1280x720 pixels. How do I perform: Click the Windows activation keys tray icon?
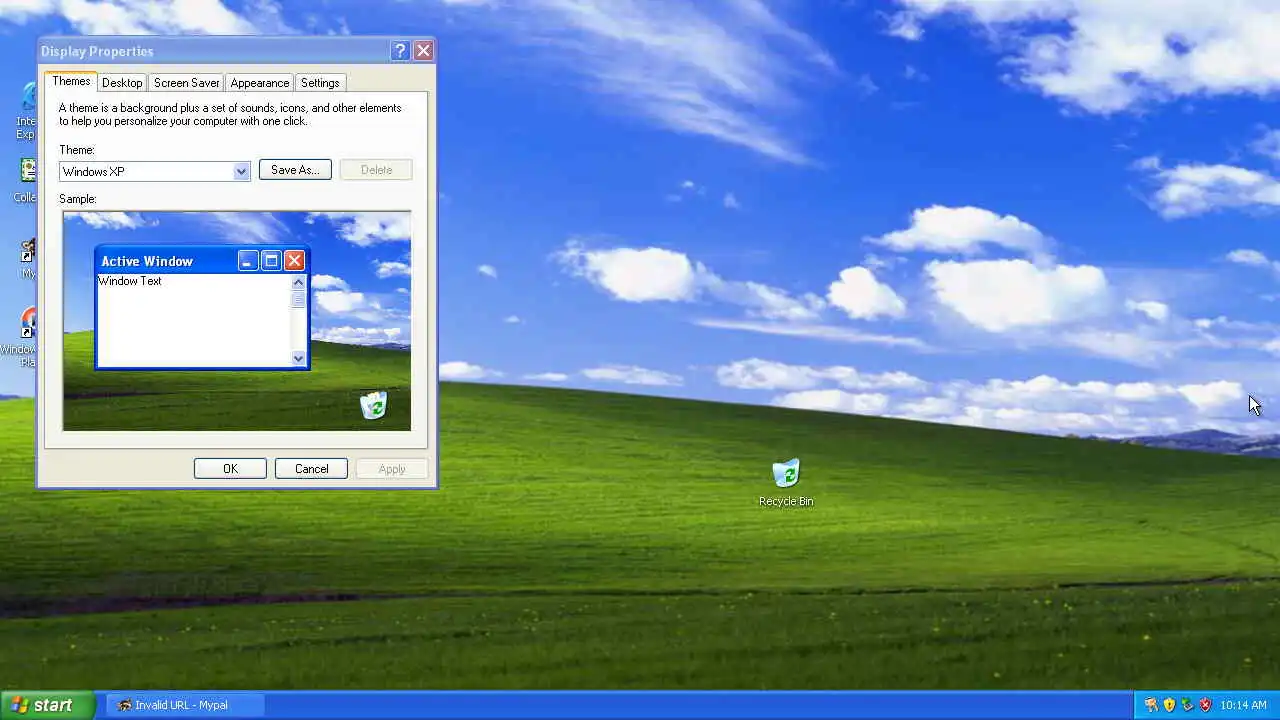tap(1151, 705)
